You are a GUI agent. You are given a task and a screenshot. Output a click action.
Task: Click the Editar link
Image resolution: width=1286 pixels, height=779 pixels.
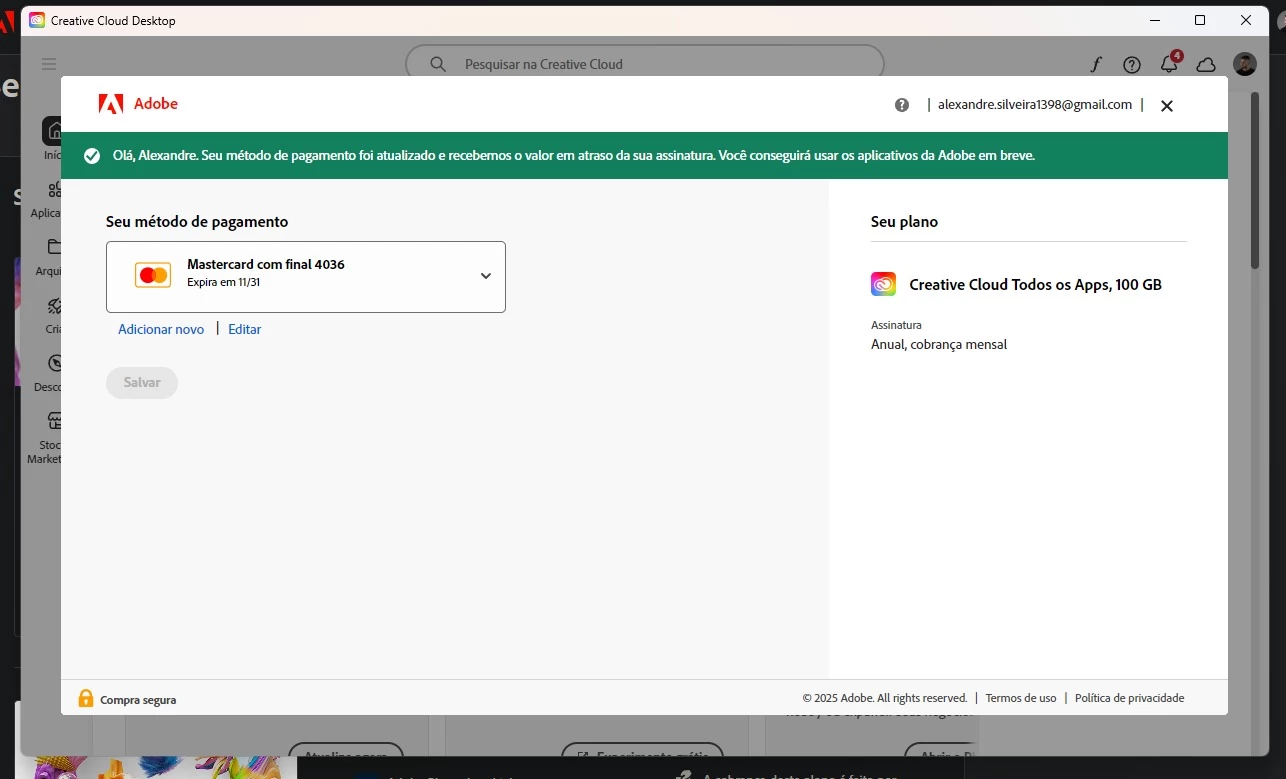pyautogui.click(x=244, y=329)
